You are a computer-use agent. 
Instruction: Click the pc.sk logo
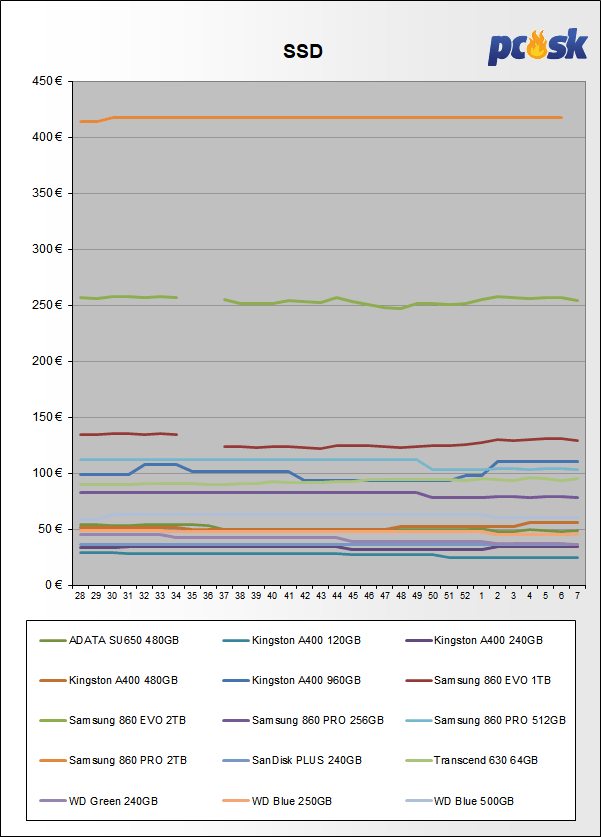(537, 47)
